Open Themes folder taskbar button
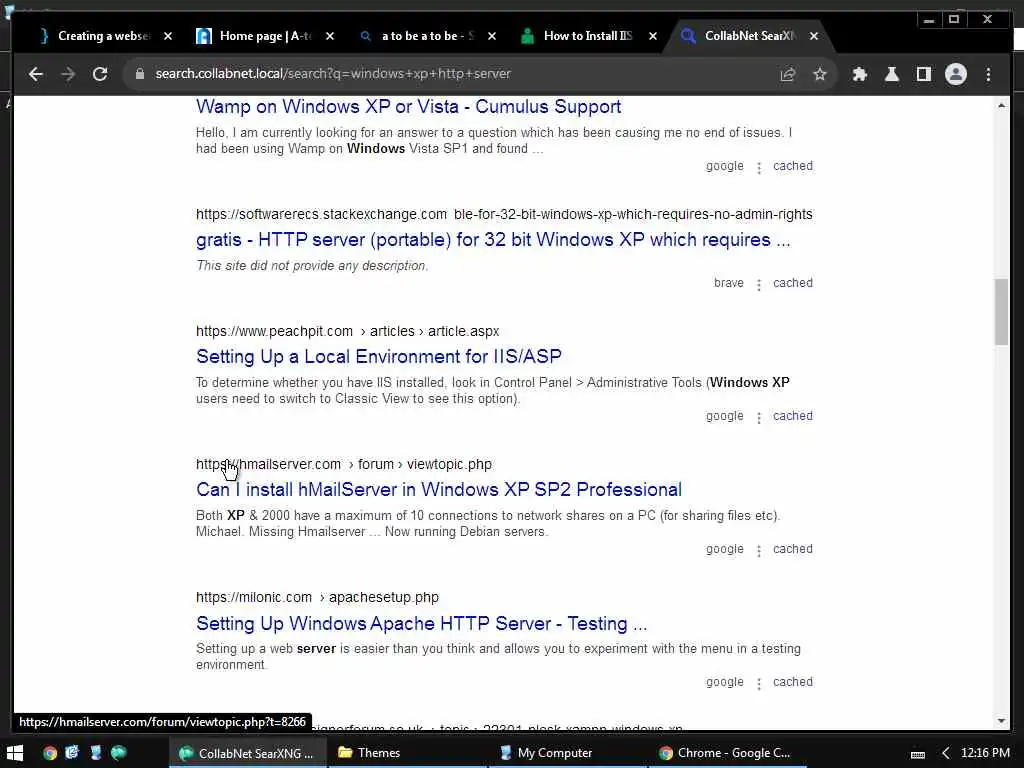This screenshot has height=768, width=1024. pos(406,753)
